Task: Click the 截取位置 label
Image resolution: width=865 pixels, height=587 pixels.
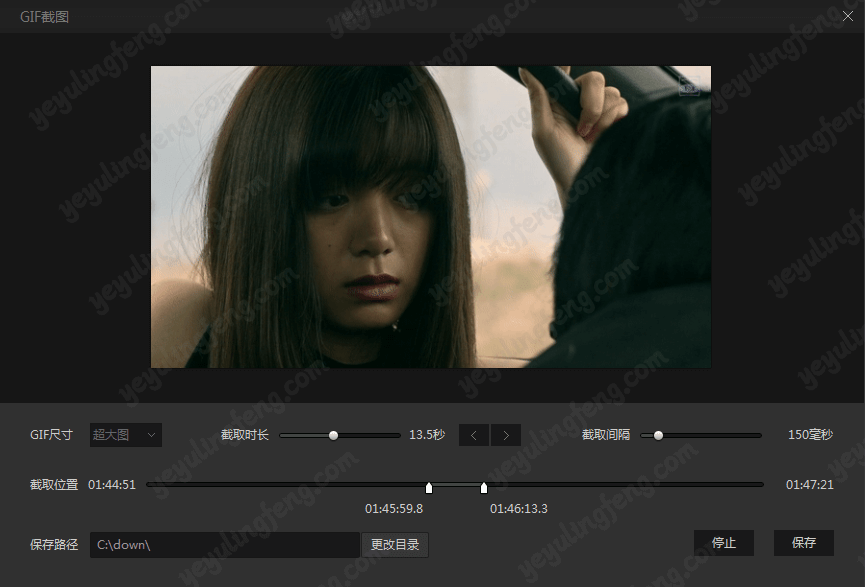Action: point(54,484)
